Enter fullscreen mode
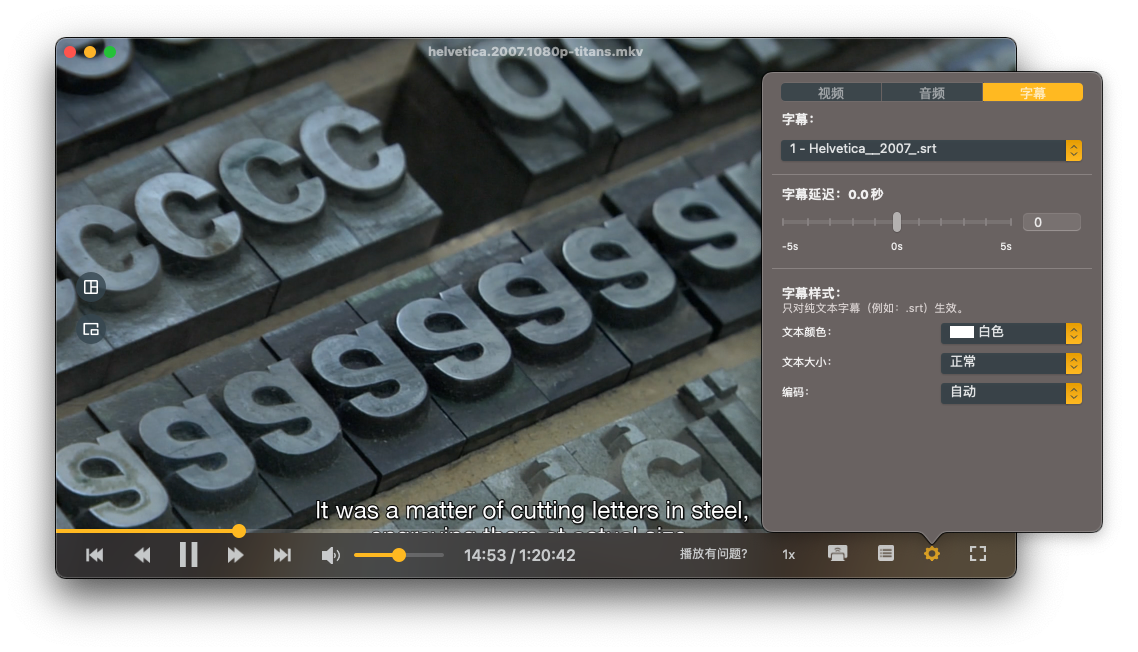Screen dimensions: 1138x652 point(978,553)
